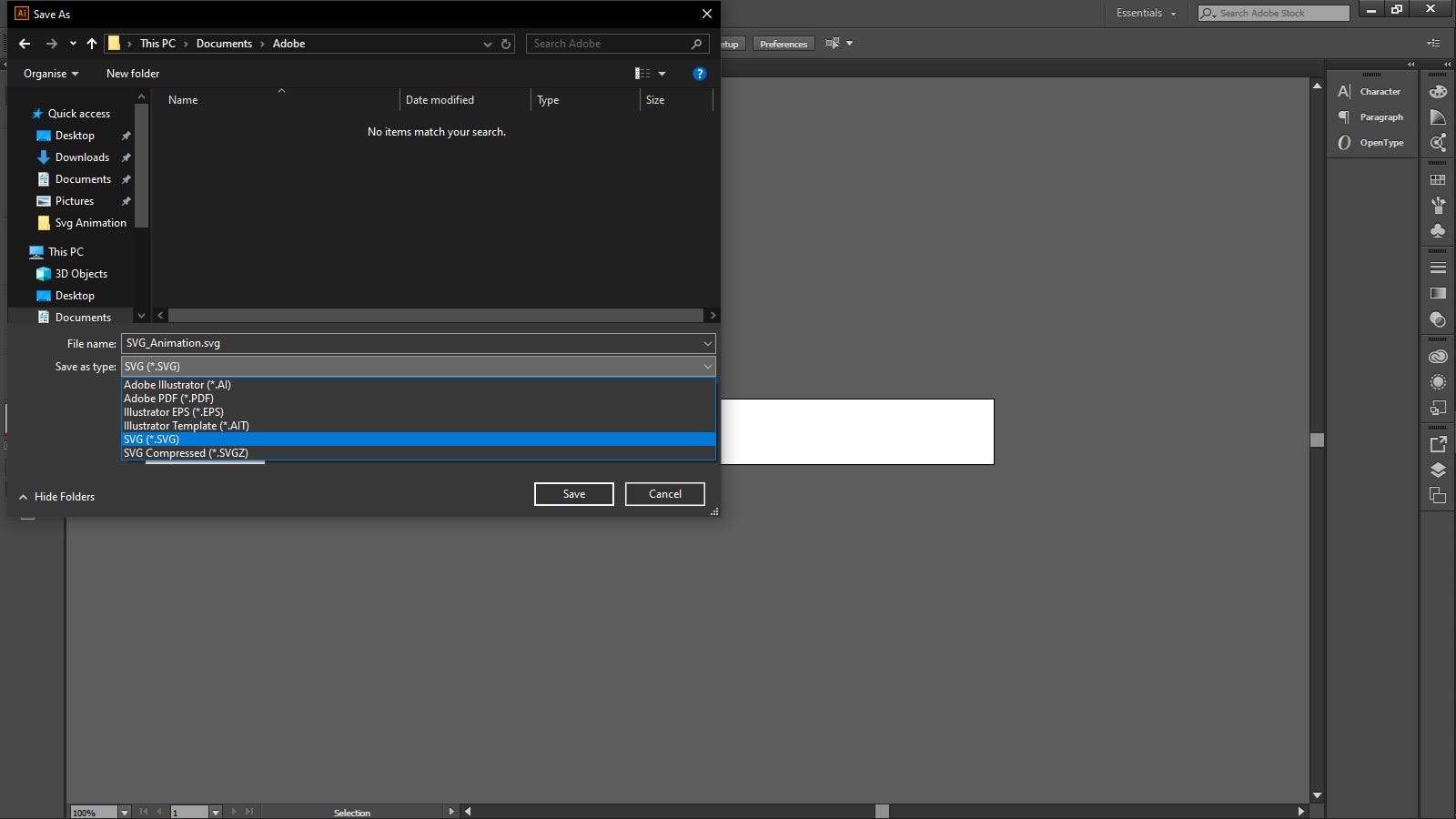Open Quick access in navigation tree
Screen dimensions: 1456x819
[x=71, y=114]
